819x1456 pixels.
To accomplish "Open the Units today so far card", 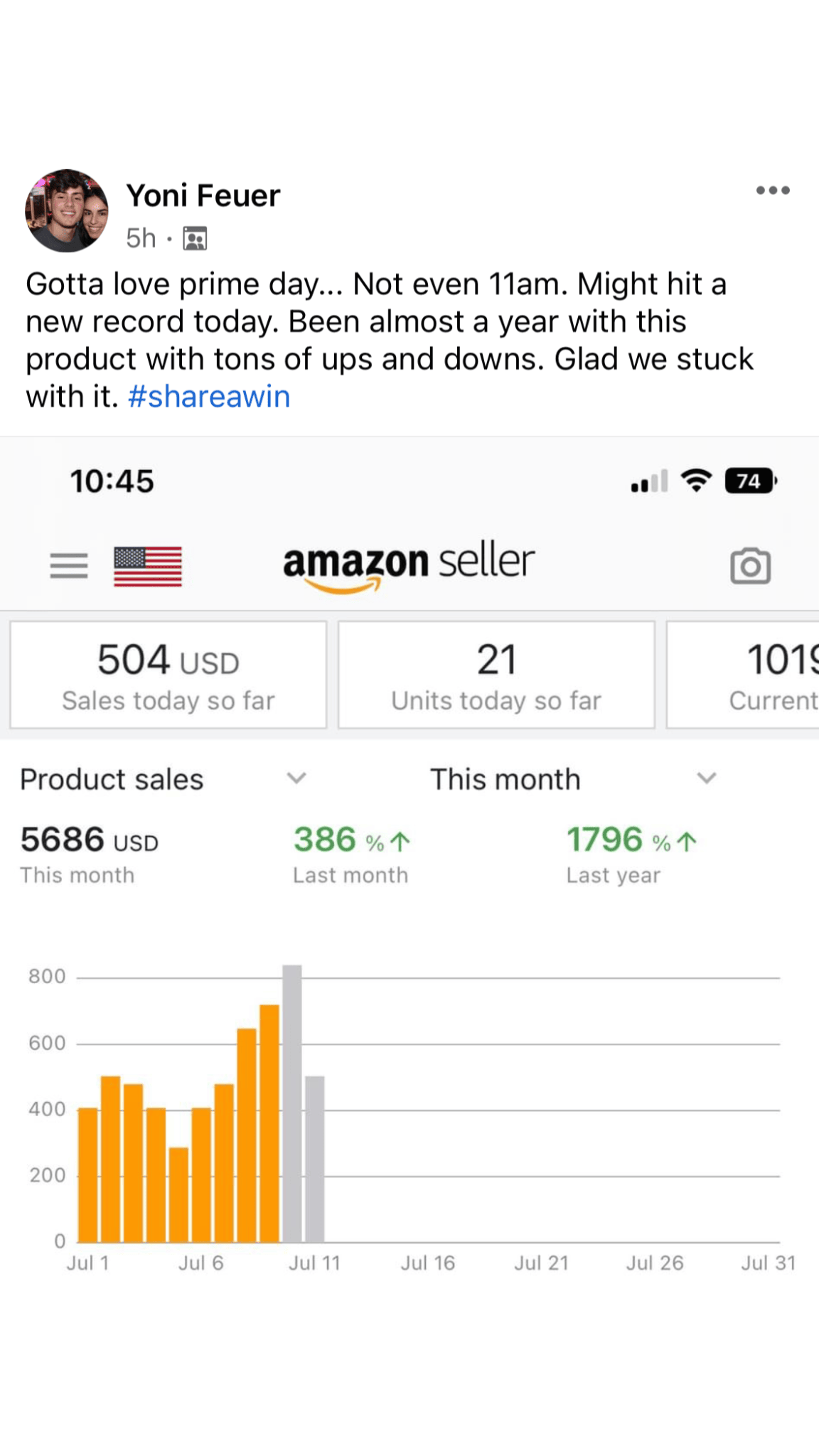I will tap(496, 675).
